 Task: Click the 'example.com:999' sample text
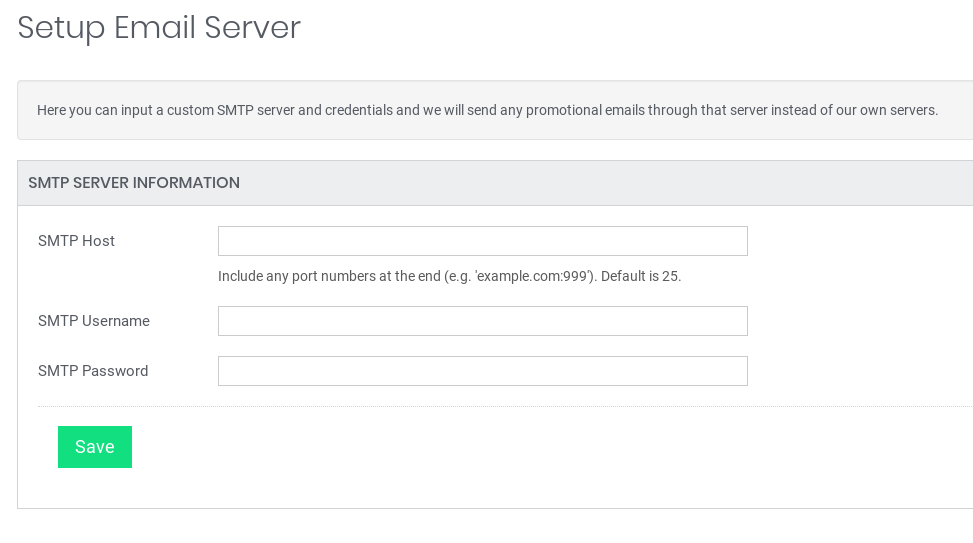pos(535,276)
